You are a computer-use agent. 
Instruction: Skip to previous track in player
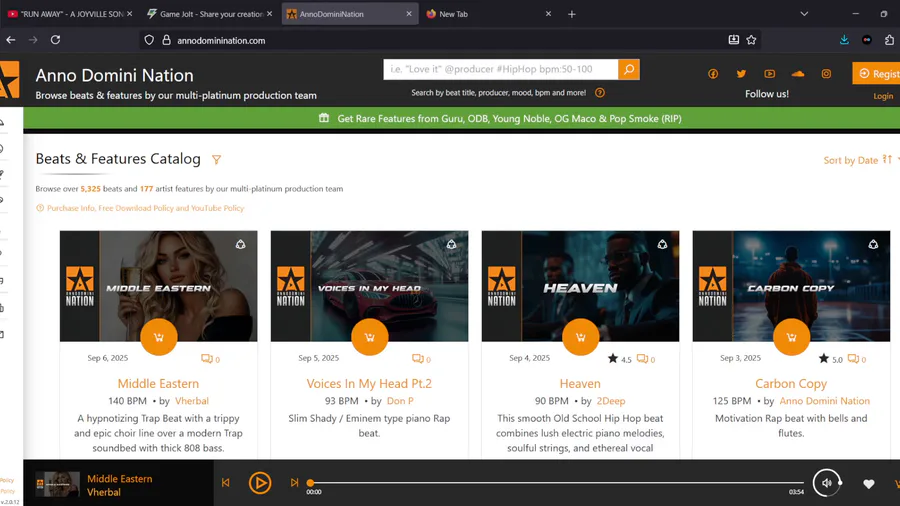[226, 482]
